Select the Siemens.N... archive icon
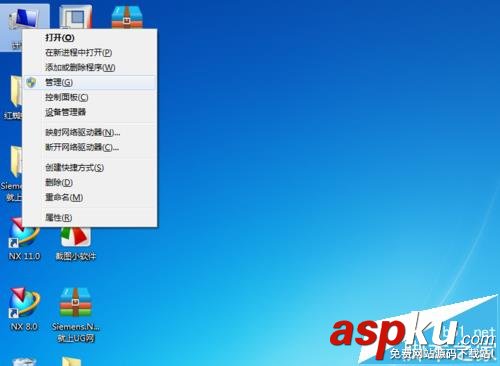 point(76,315)
